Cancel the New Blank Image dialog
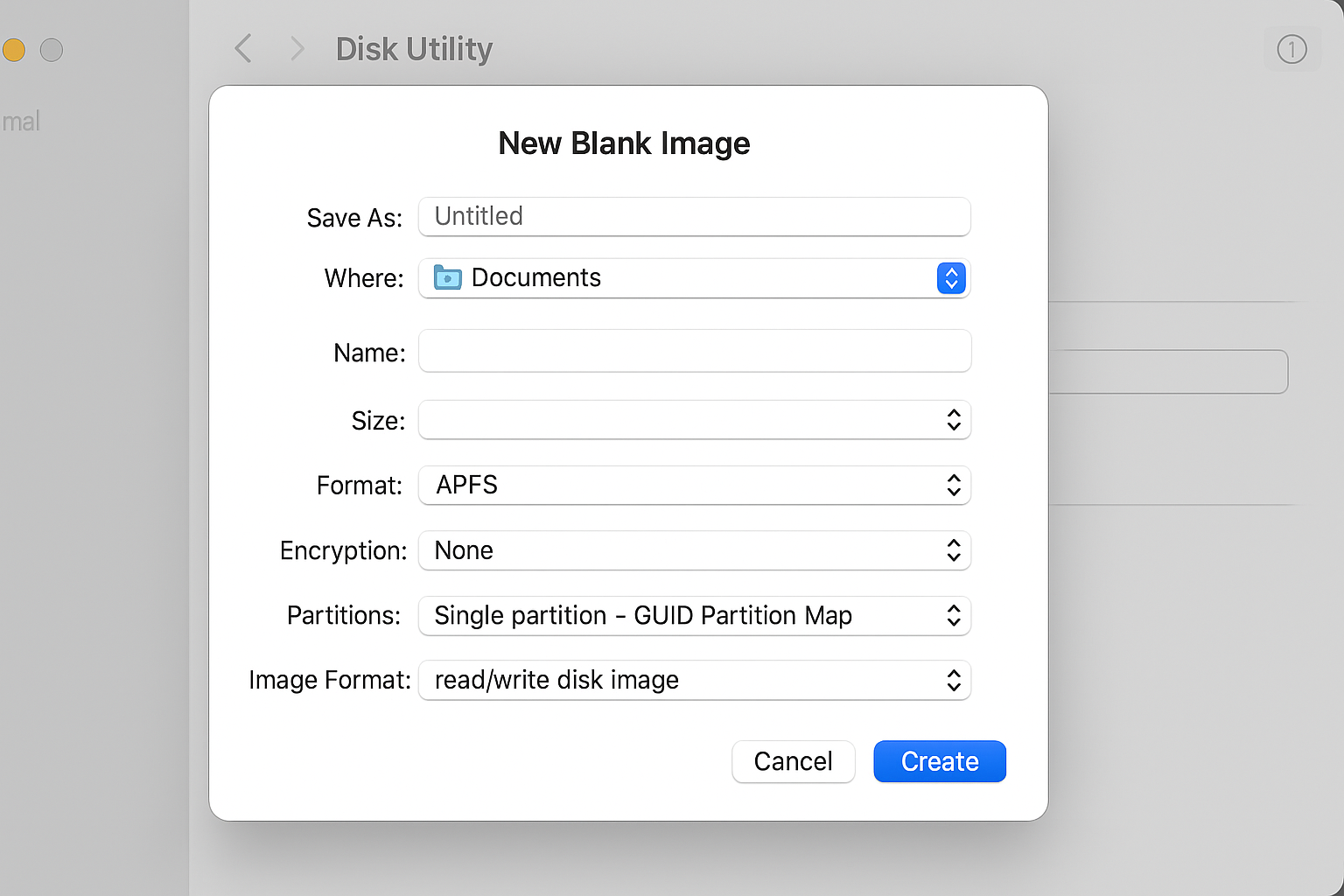This screenshot has height=896, width=1344. point(793,761)
